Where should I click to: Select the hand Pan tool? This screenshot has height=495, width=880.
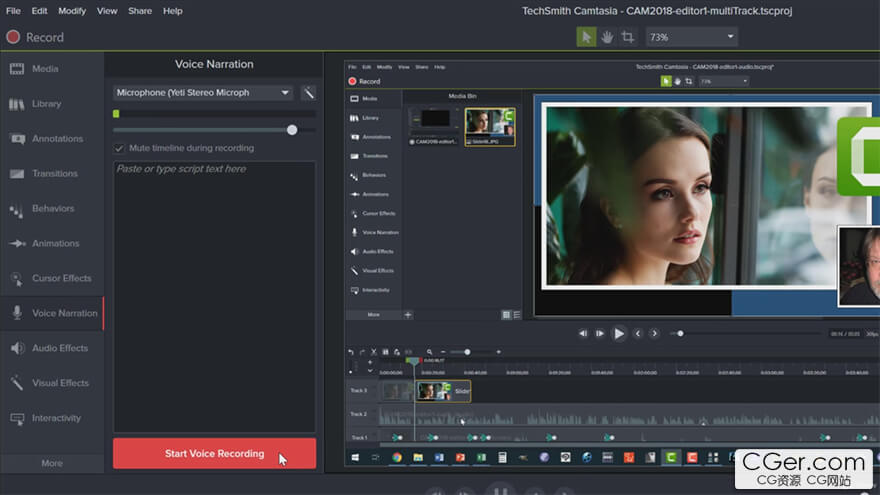(x=607, y=37)
